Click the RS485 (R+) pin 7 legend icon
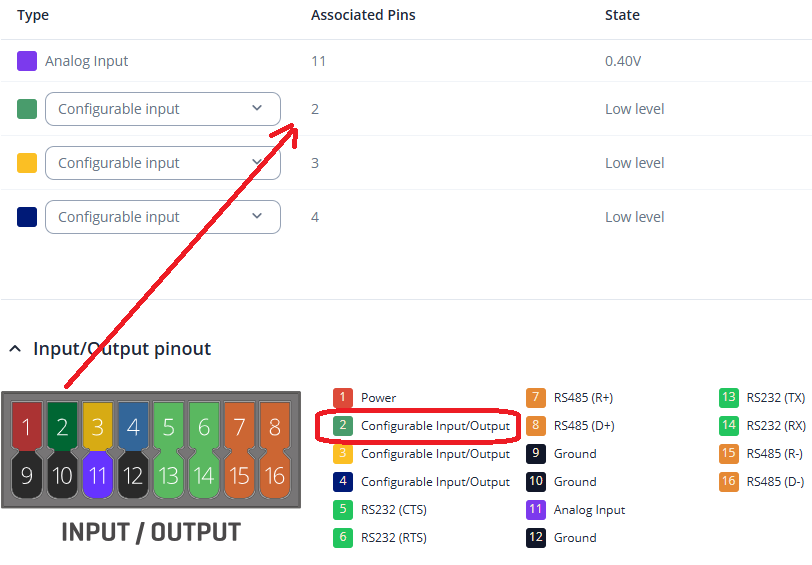The height and width of the screenshot is (565, 812). click(536, 398)
